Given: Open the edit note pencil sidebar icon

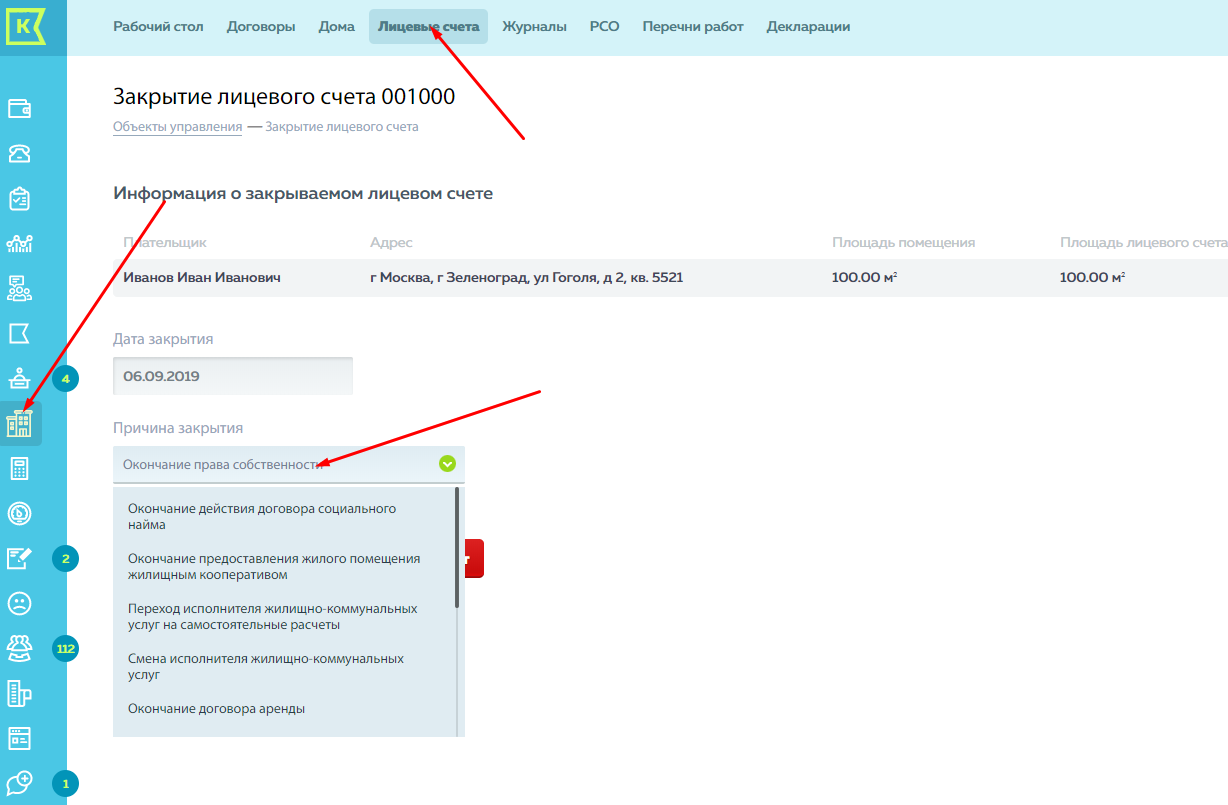Looking at the screenshot, I should pos(20,558).
